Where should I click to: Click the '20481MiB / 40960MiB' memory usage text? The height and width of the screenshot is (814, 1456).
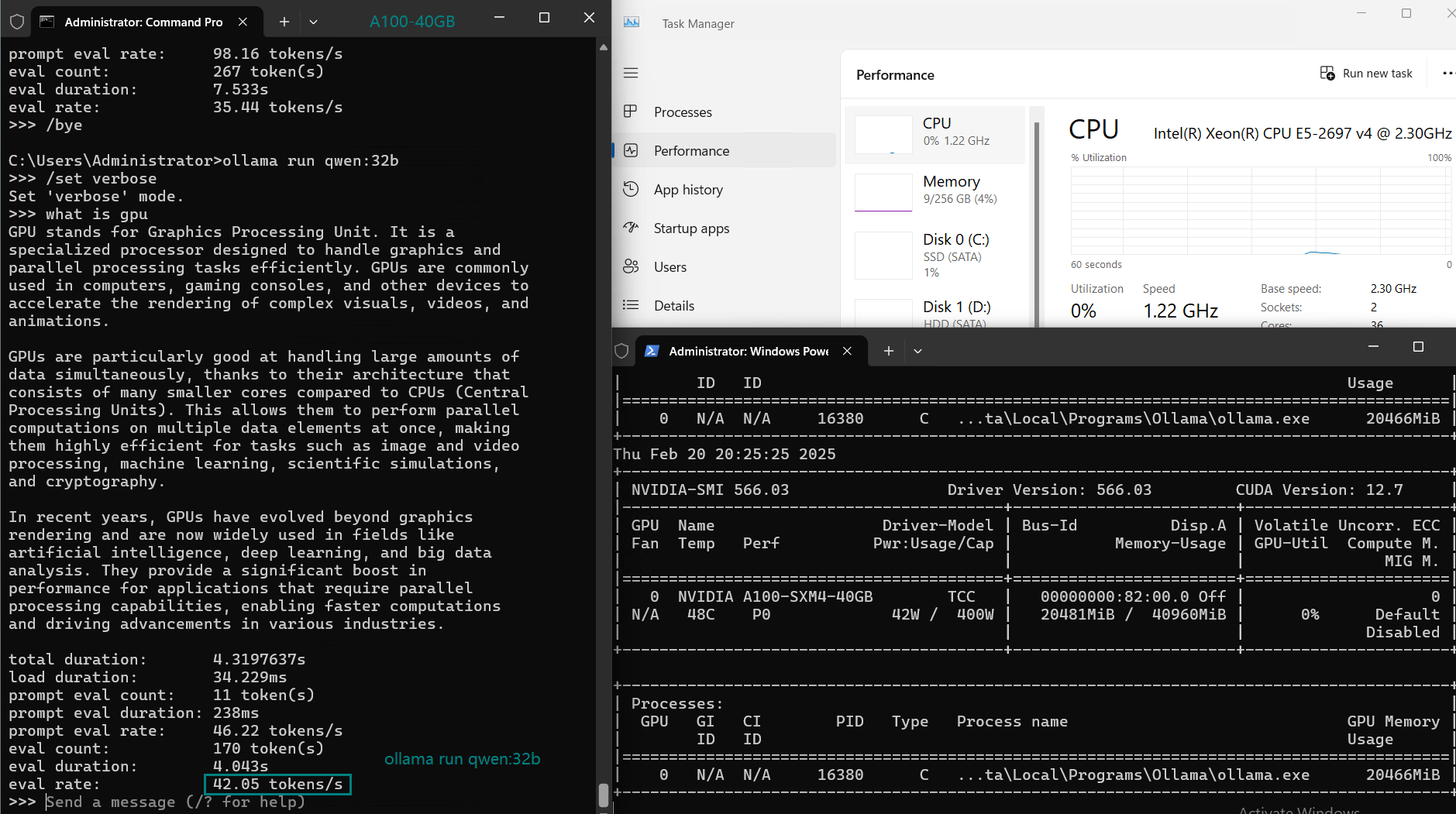1133,614
